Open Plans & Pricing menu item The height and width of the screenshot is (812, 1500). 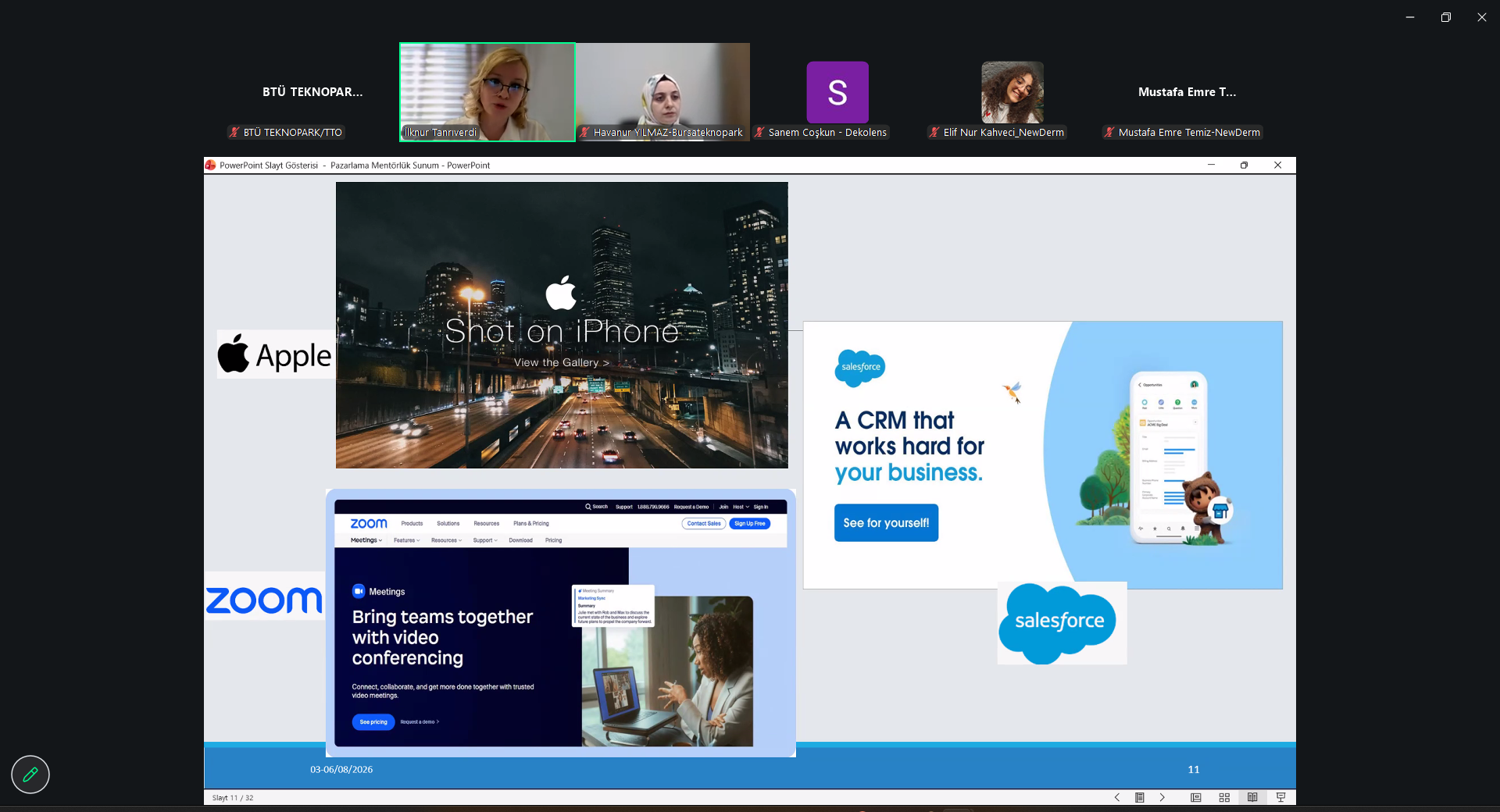pyautogui.click(x=531, y=523)
